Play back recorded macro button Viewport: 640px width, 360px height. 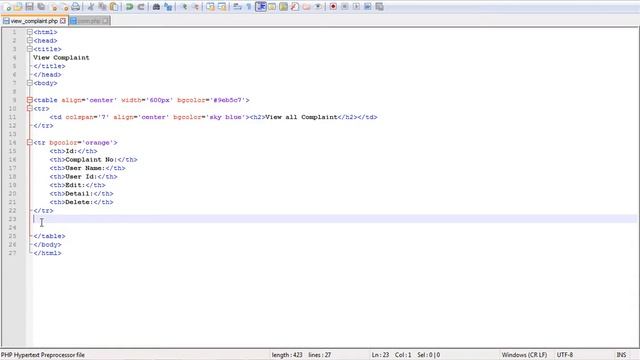pos(356,7)
